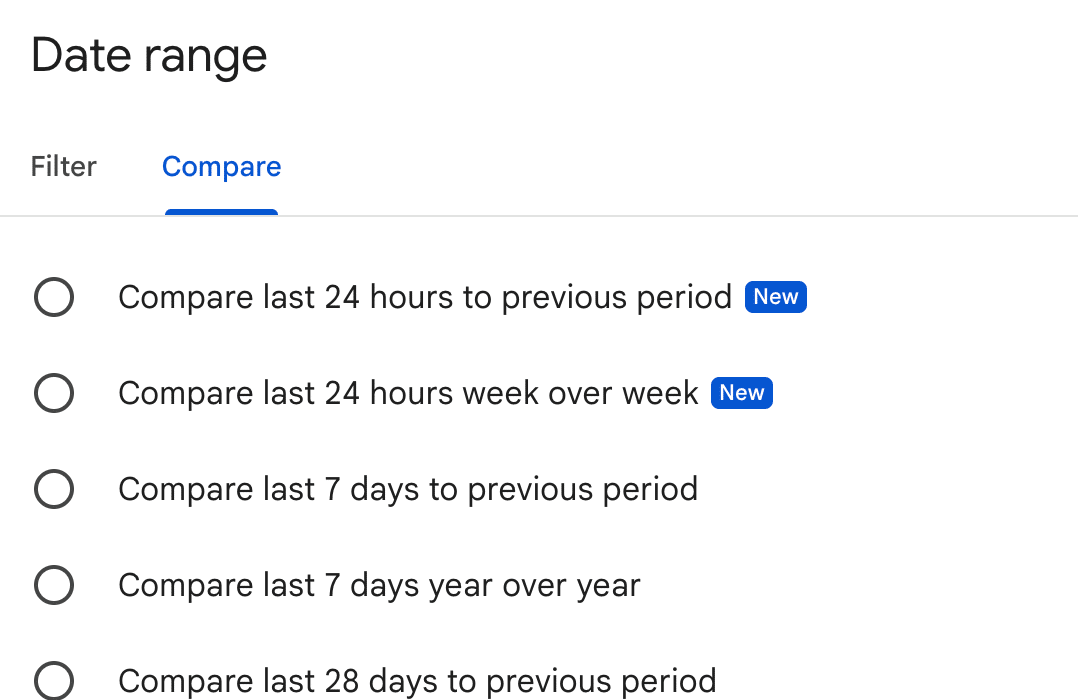Click the radio circle beside last 28 days option
This screenshot has height=700, width=1078.
click(54, 681)
